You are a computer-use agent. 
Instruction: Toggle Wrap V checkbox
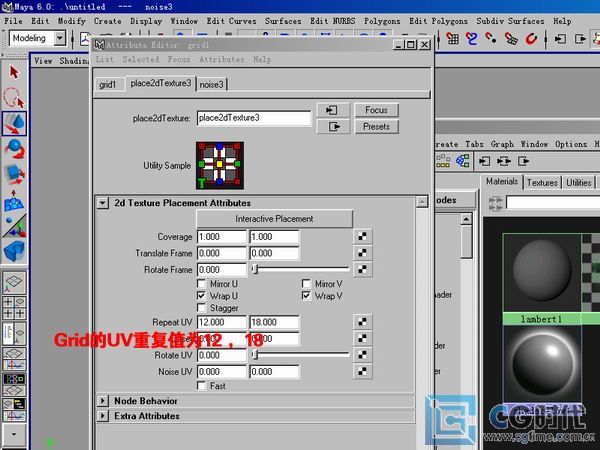click(306, 296)
